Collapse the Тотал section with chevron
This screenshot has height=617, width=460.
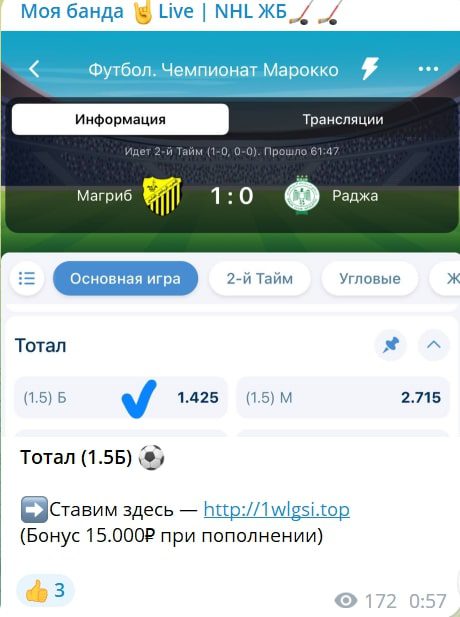[x=433, y=345]
